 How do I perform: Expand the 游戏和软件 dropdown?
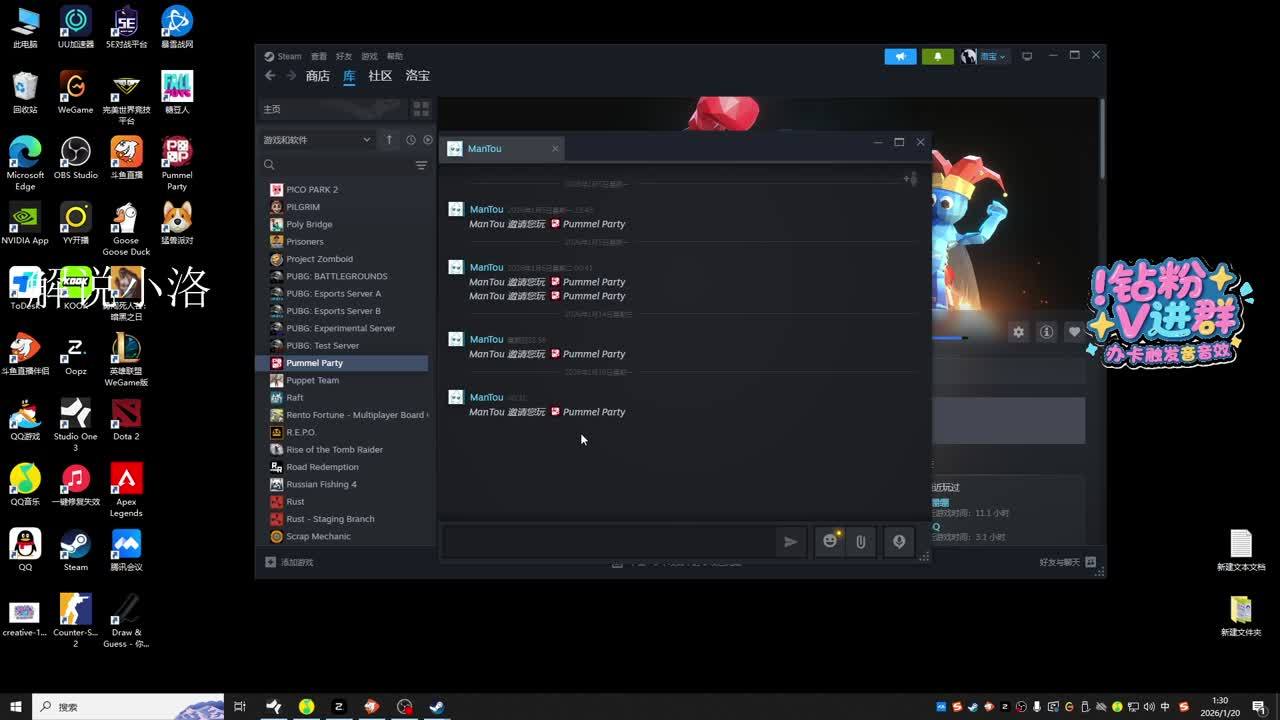pos(366,140)
